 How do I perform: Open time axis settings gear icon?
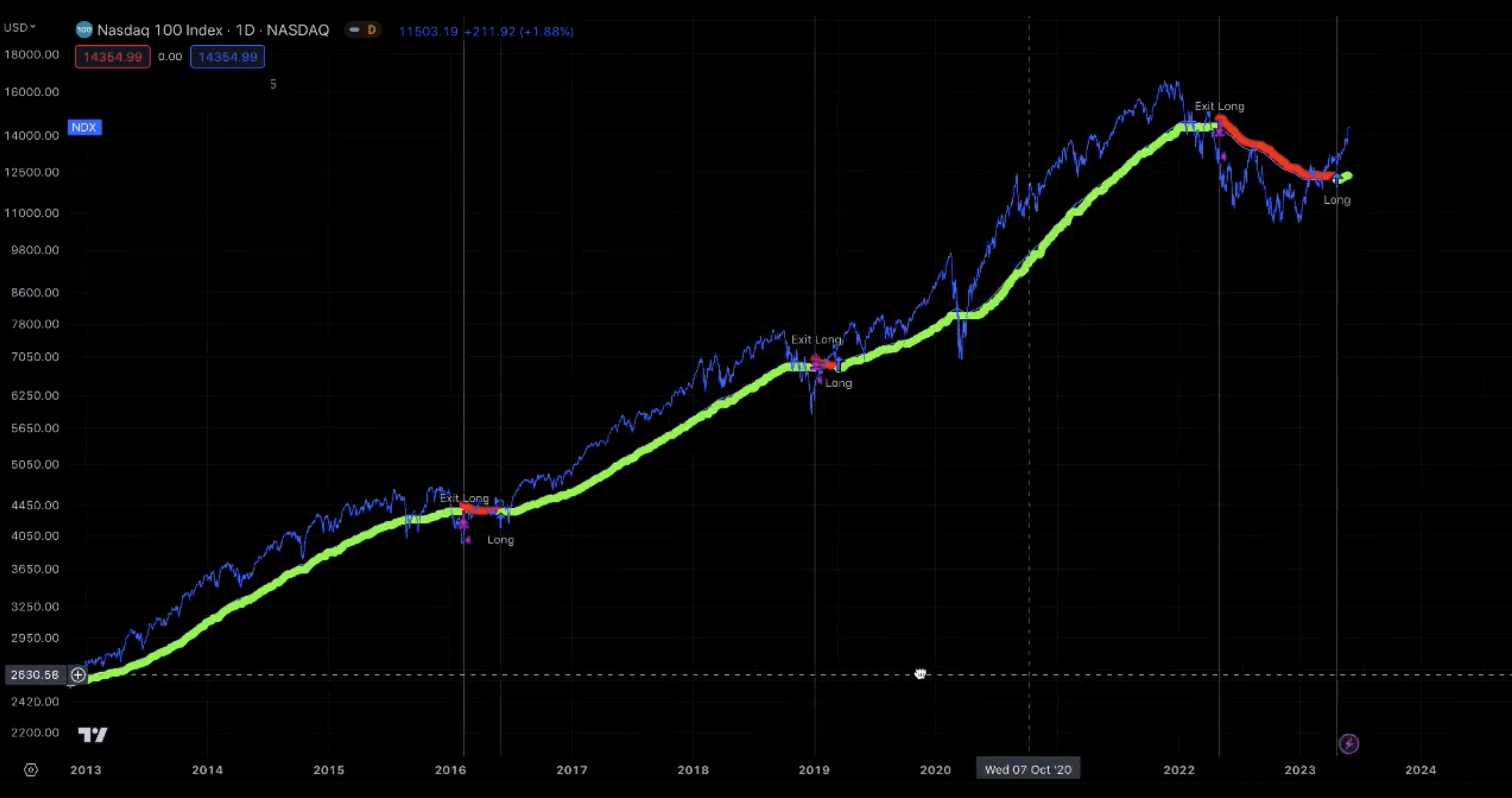[x=31, y=770]
